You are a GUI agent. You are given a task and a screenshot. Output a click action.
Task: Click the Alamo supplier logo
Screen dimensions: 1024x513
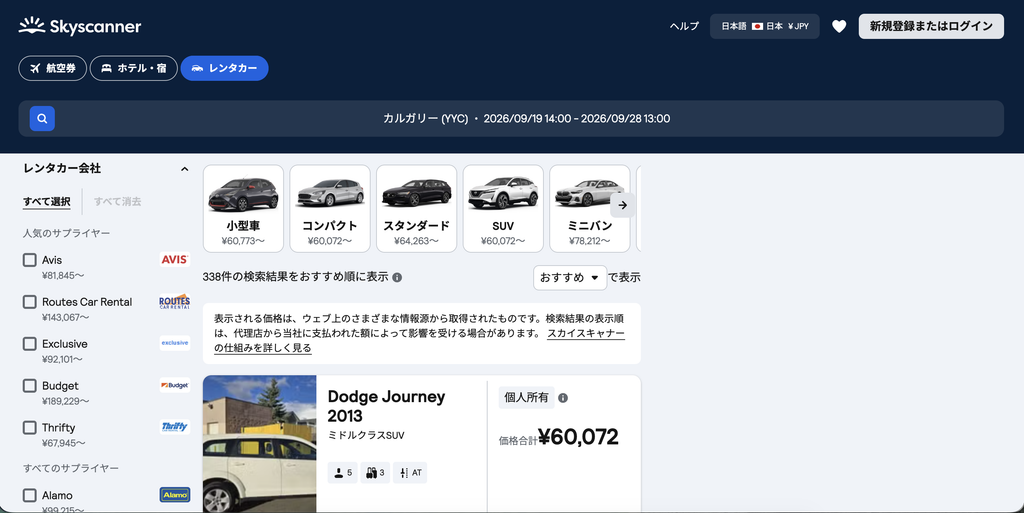point(174,495)
